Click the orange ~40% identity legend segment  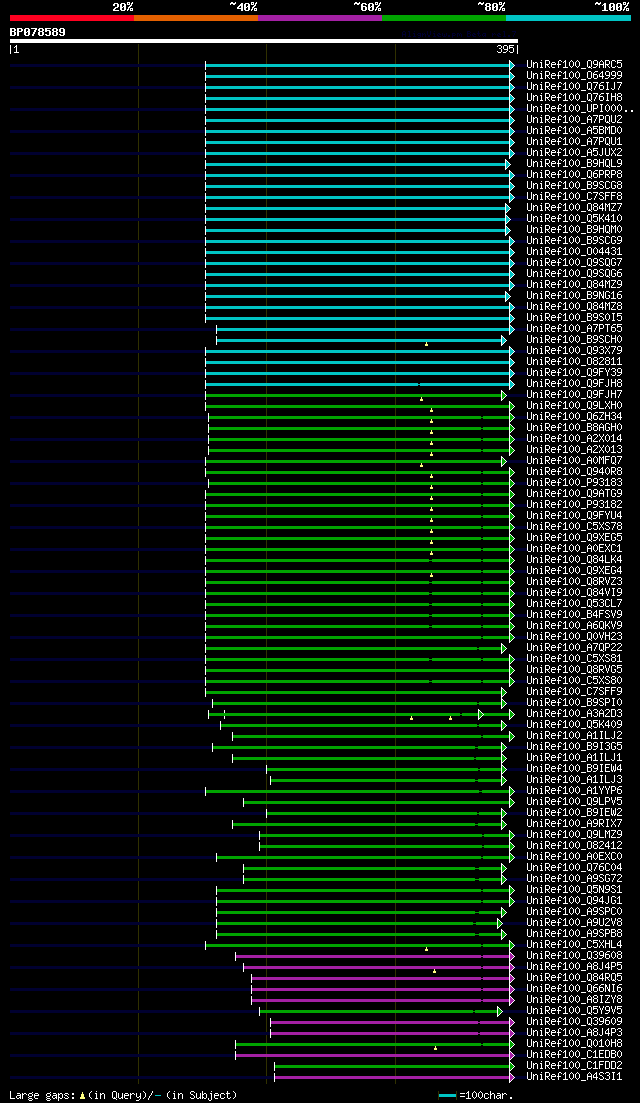click(x=196, y=18)
